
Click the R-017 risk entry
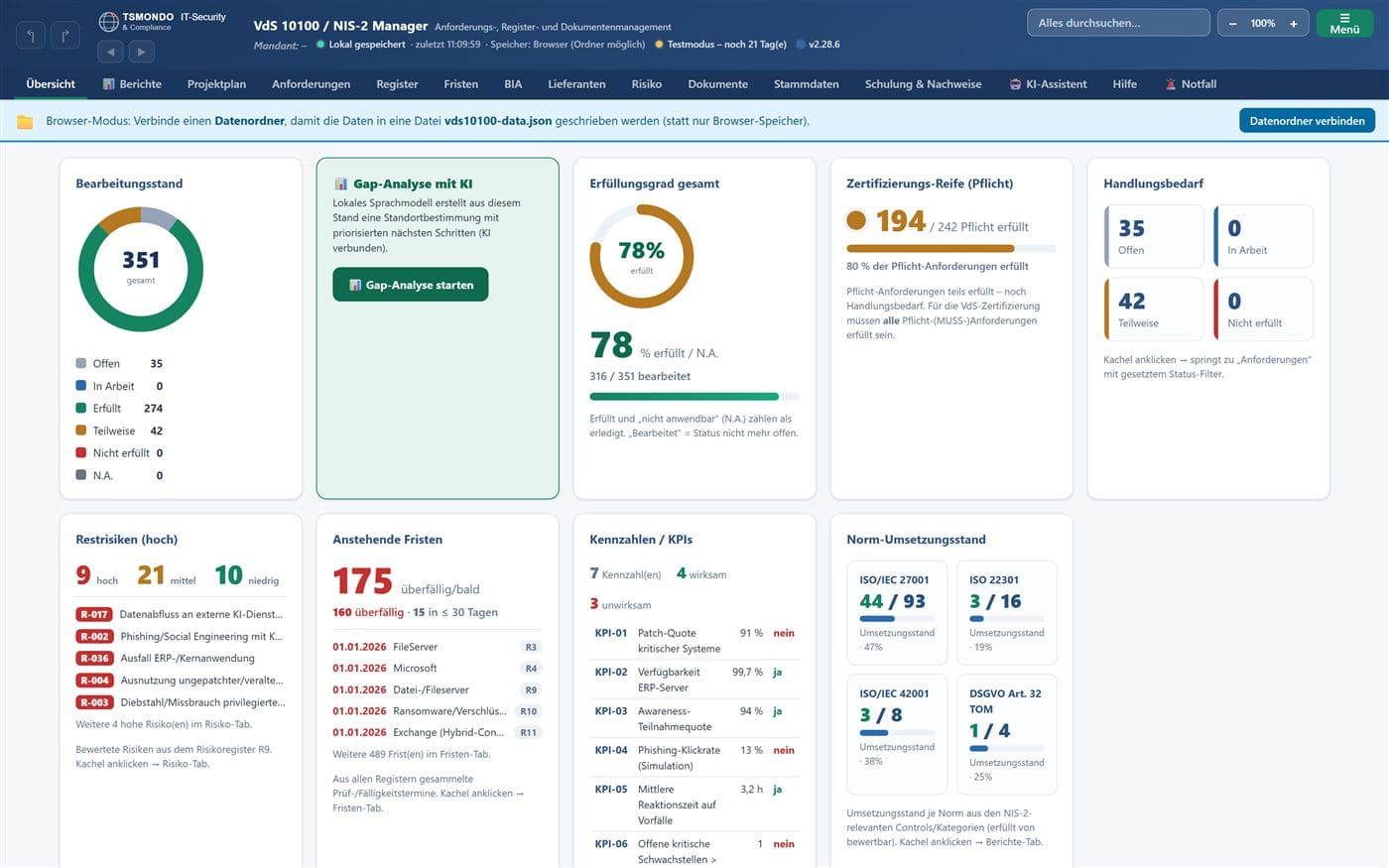[181, 614]
